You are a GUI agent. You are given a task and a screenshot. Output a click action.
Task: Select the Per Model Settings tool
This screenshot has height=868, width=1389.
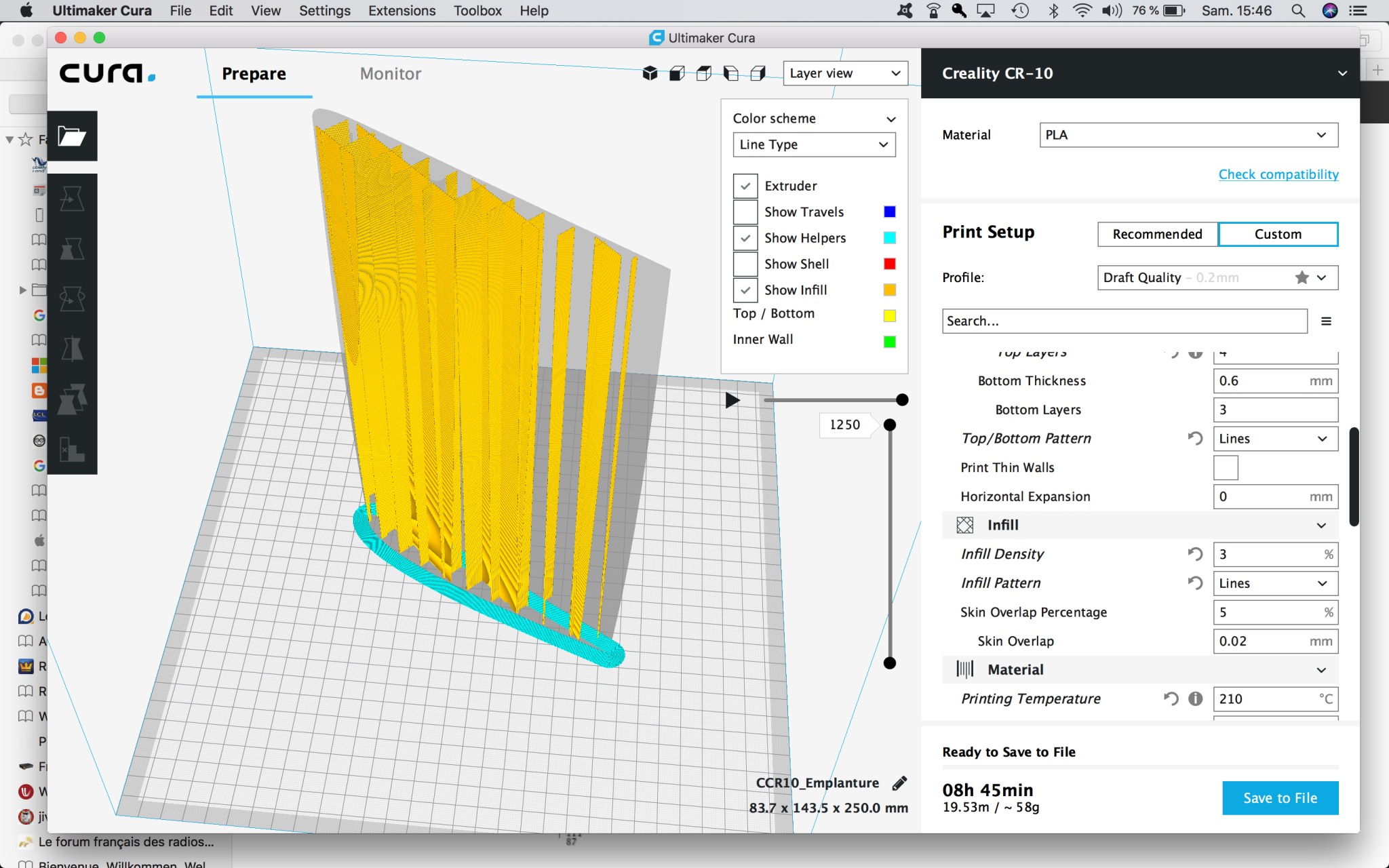point(72,399)
